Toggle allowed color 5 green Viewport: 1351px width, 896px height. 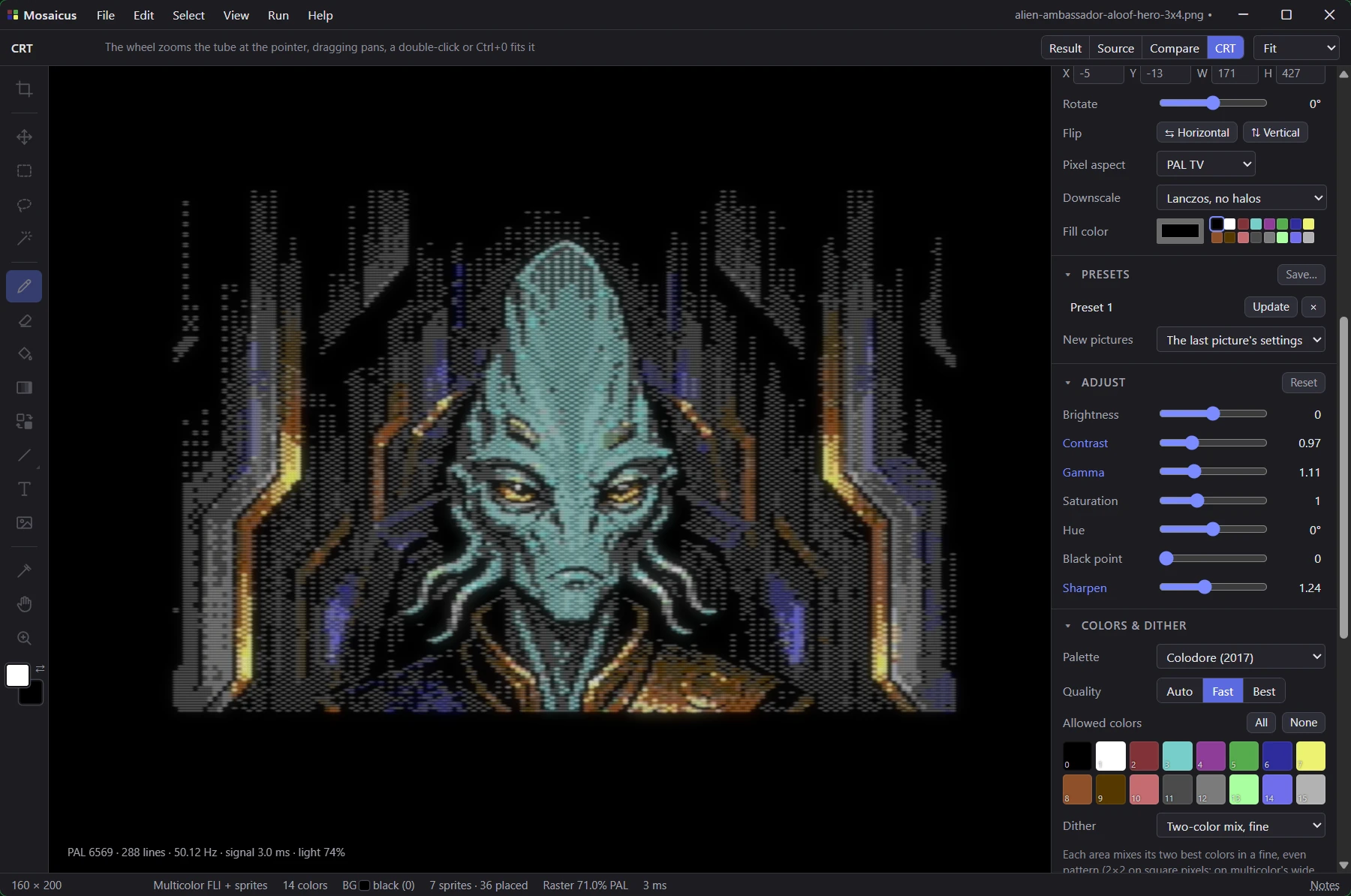coord(1244,756)
